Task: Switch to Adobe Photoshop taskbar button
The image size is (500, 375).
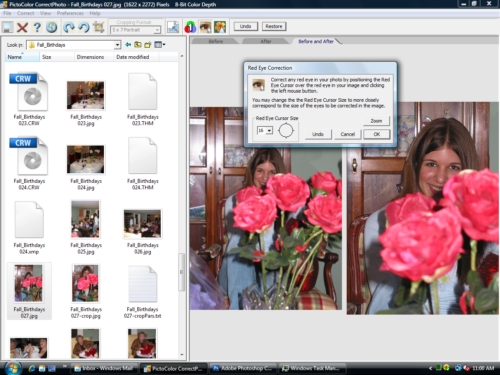Action: 242,368
